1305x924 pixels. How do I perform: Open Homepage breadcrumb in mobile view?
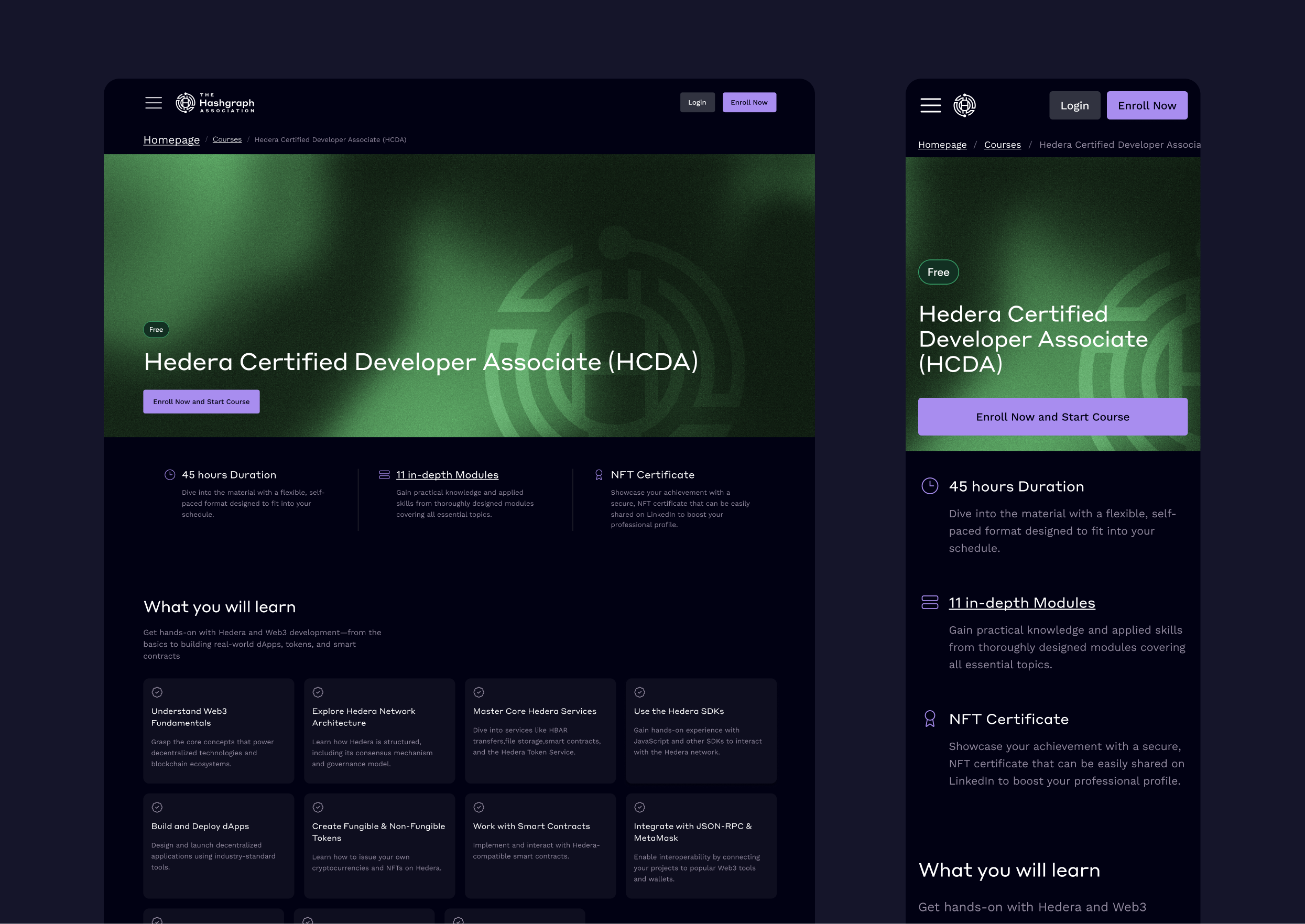(942, 145)
